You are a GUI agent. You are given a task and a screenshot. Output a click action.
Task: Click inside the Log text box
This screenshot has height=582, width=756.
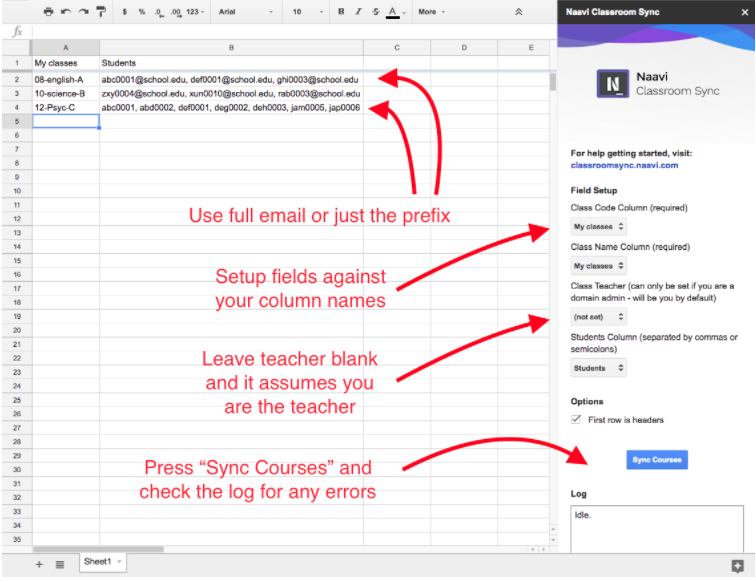click(657, 529)
